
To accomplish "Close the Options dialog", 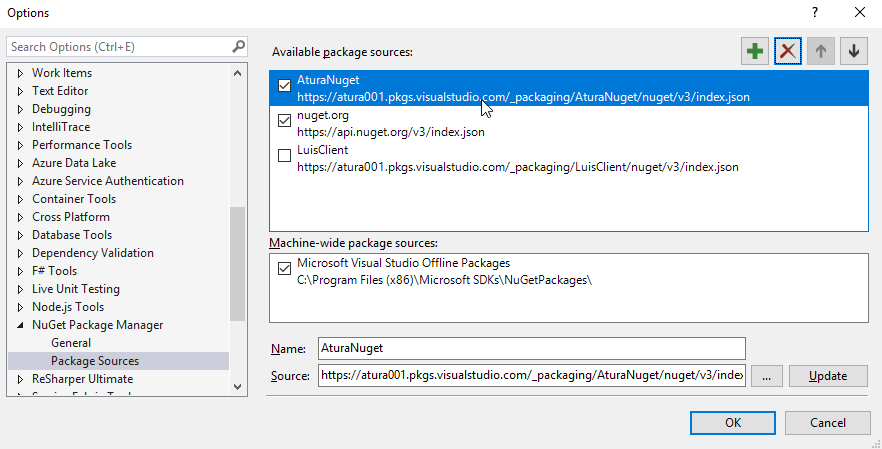I will coord(860,12).
